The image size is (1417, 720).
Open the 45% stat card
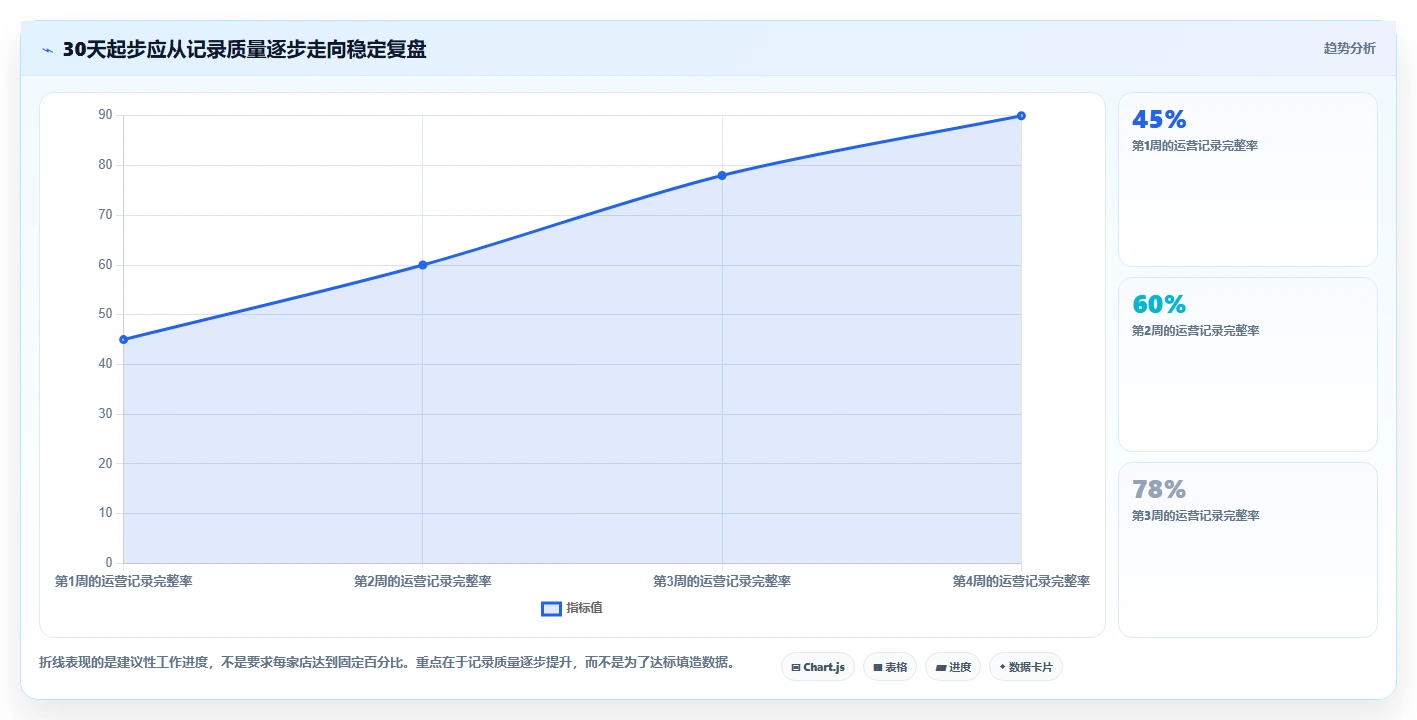tap(1247, 180)
